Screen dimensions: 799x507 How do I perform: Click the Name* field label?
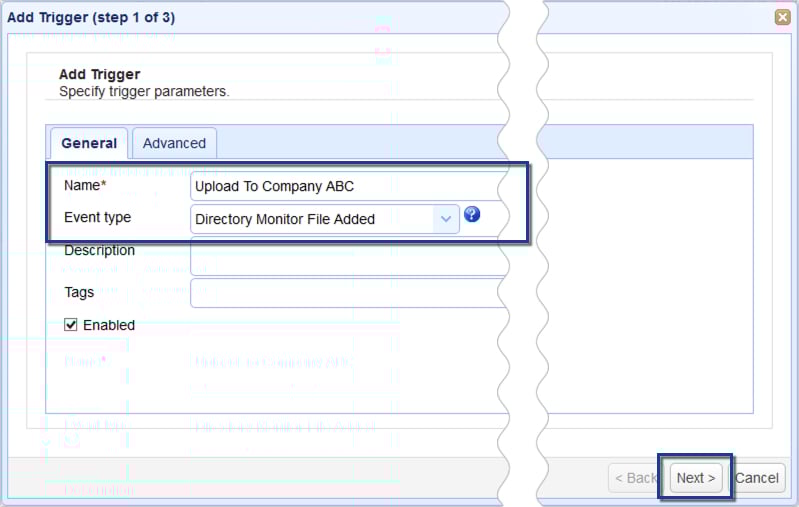[x=84, y=186]
